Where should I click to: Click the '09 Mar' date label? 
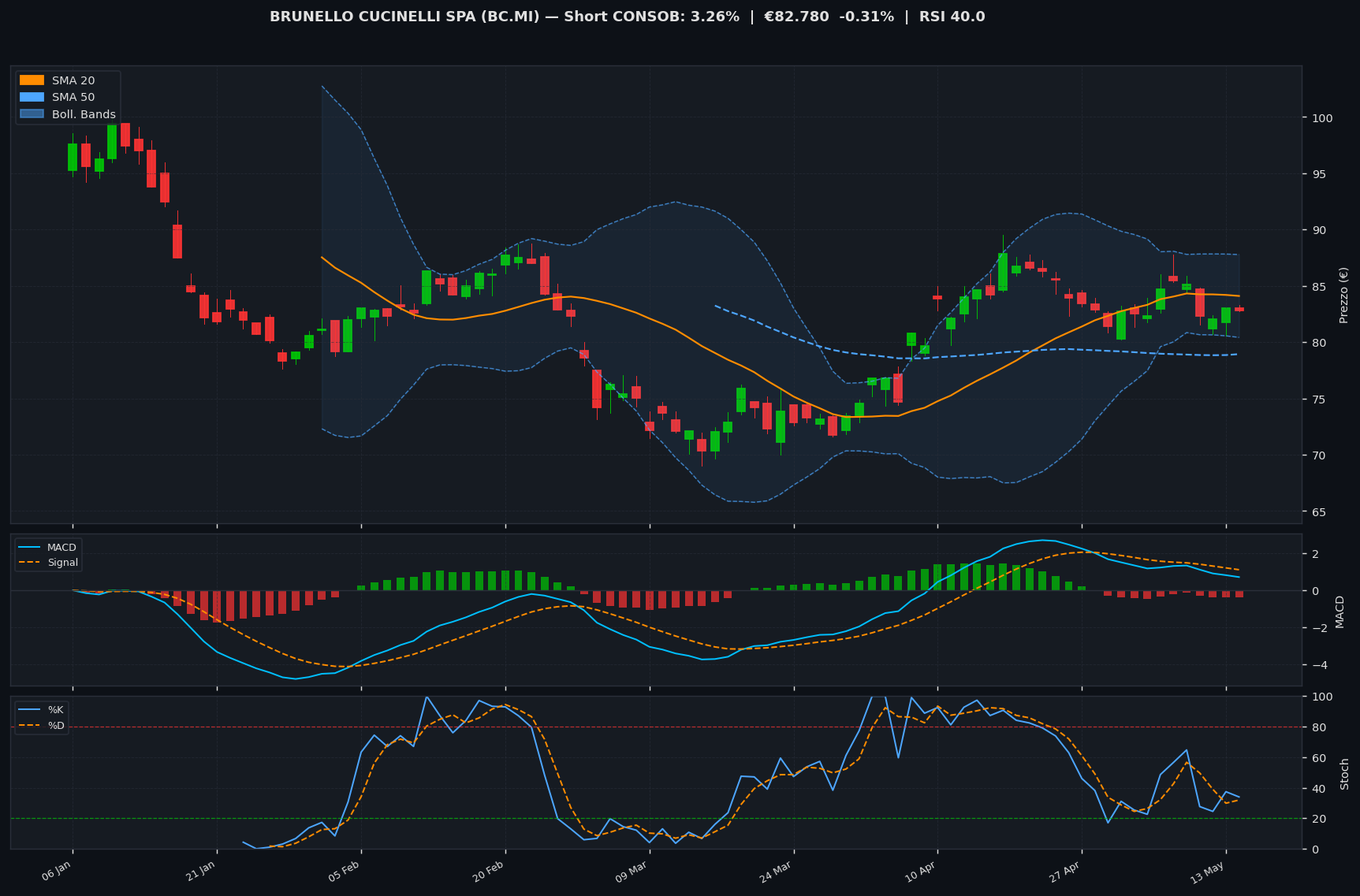coord(632,871)
